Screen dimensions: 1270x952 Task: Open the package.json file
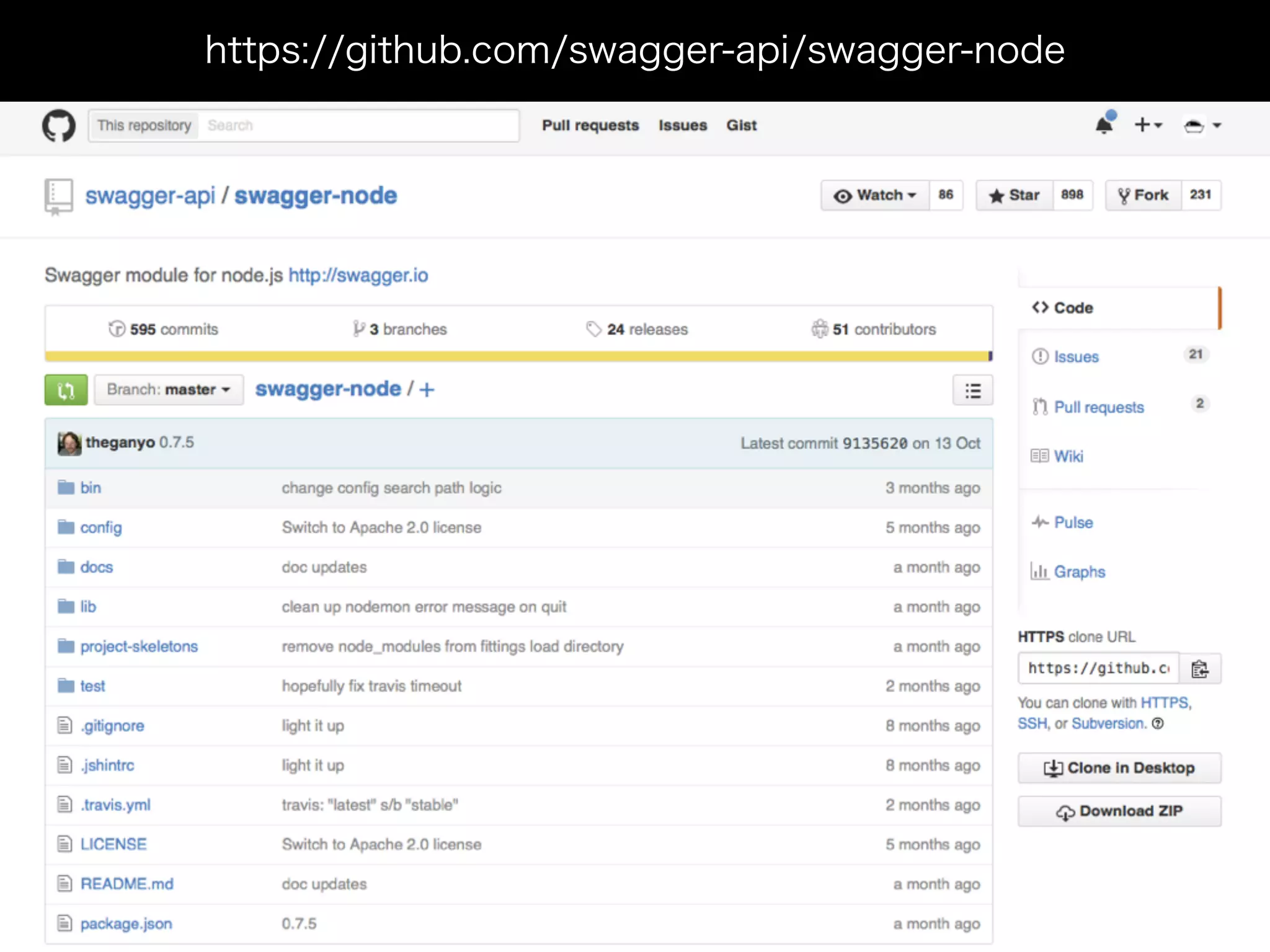pos(127,924)
